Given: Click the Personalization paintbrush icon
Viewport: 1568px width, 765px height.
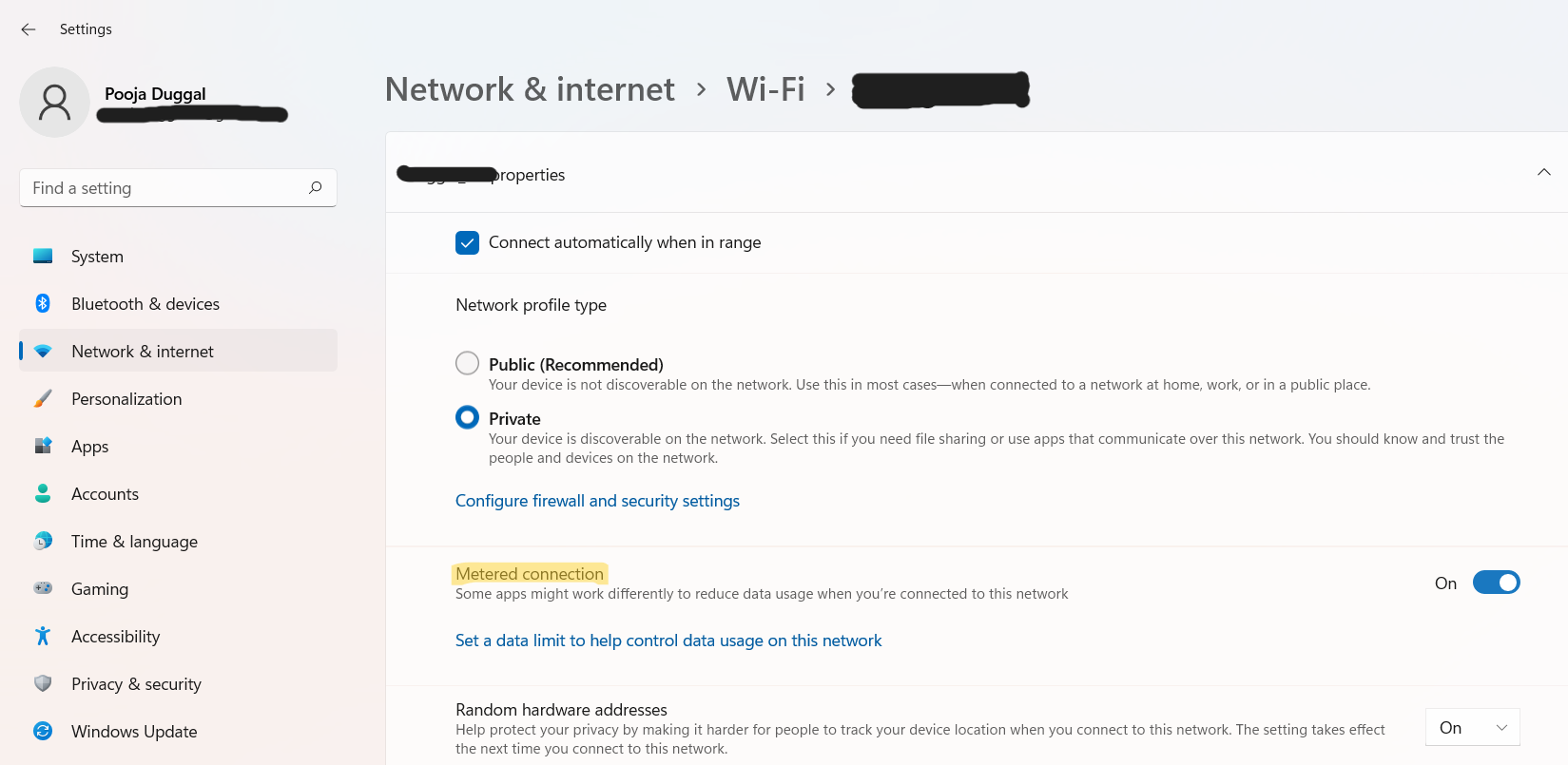Looking at the screenshot, I should [43, 398].
